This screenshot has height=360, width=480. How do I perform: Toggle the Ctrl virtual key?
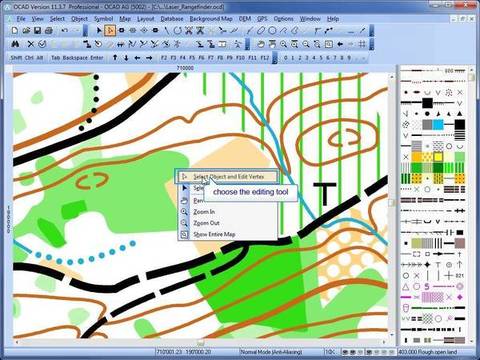tap(29, 58)
